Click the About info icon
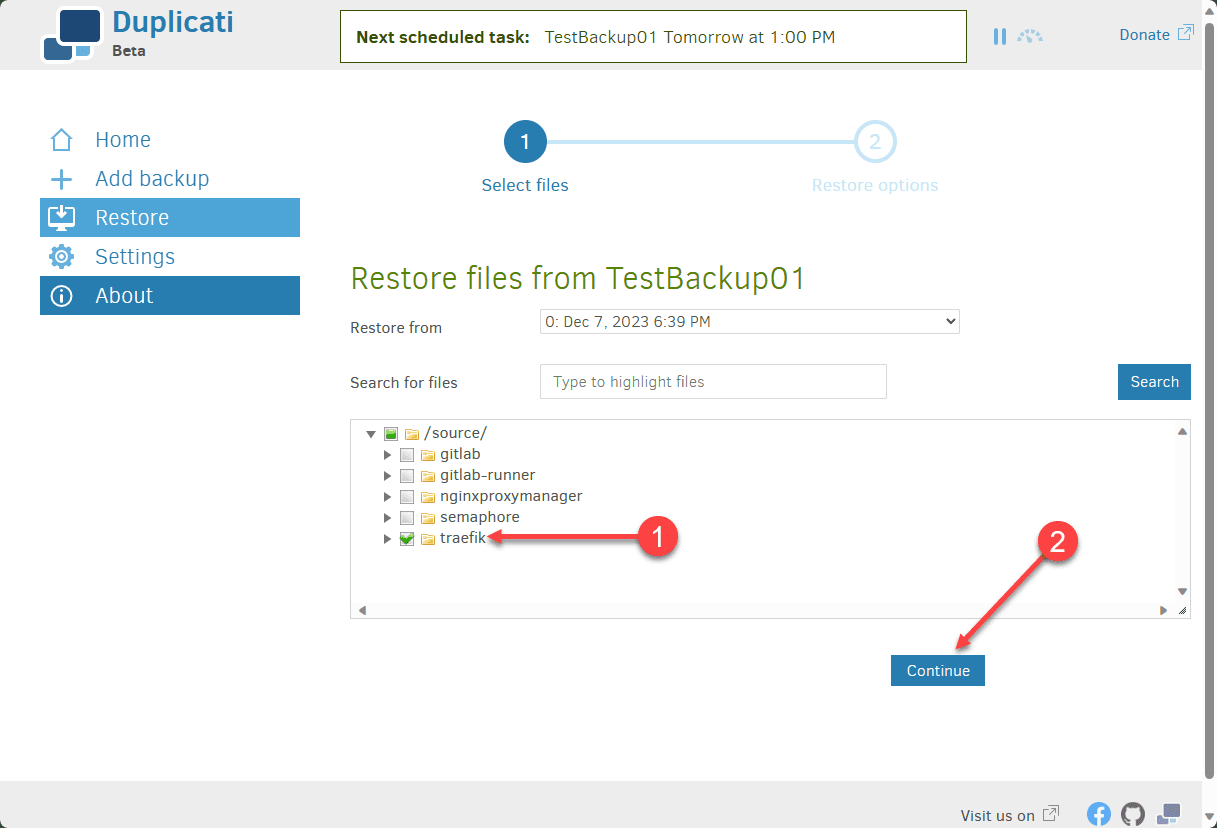 coord(62,296)
